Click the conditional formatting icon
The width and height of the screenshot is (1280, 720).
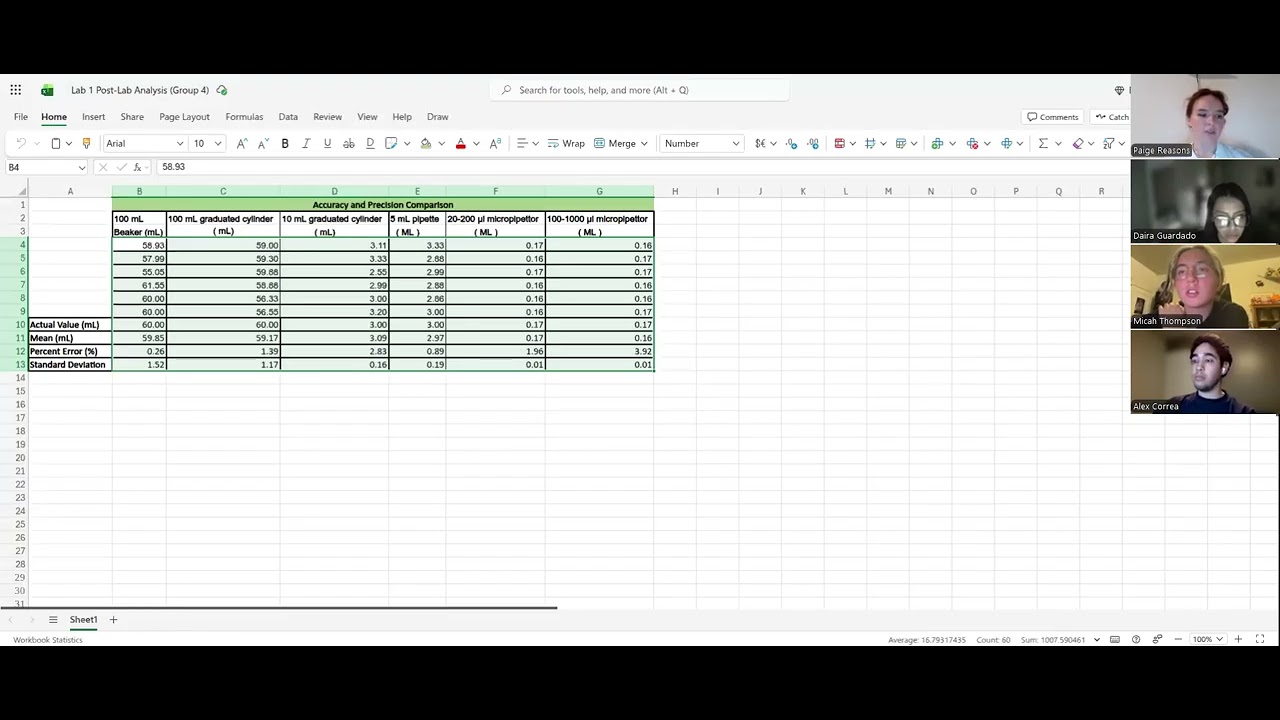click(x=839, y=144)
